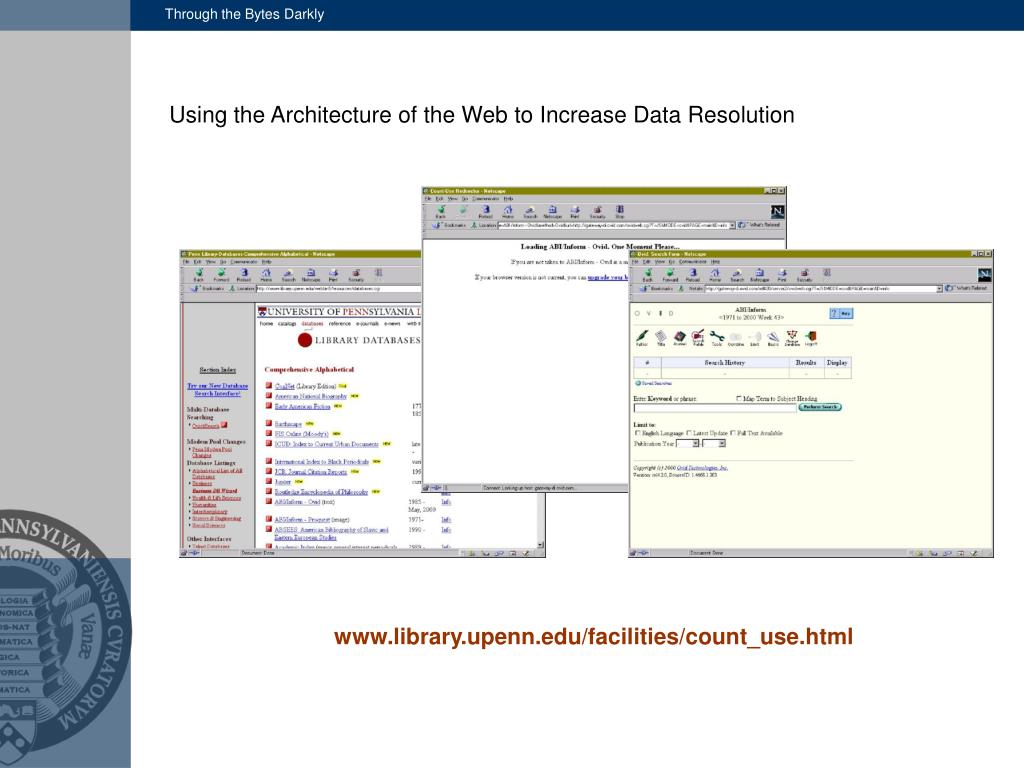Click Back icon in Count Use Redirector window
Viewport: 1024px width, 768px height.
pos(441,212)
